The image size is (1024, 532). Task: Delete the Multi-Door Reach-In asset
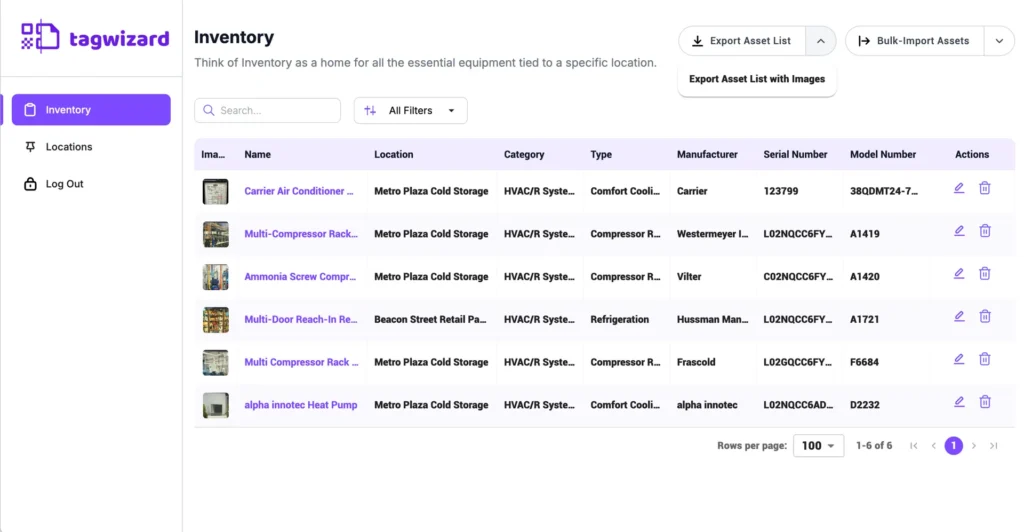click(985, 317)
